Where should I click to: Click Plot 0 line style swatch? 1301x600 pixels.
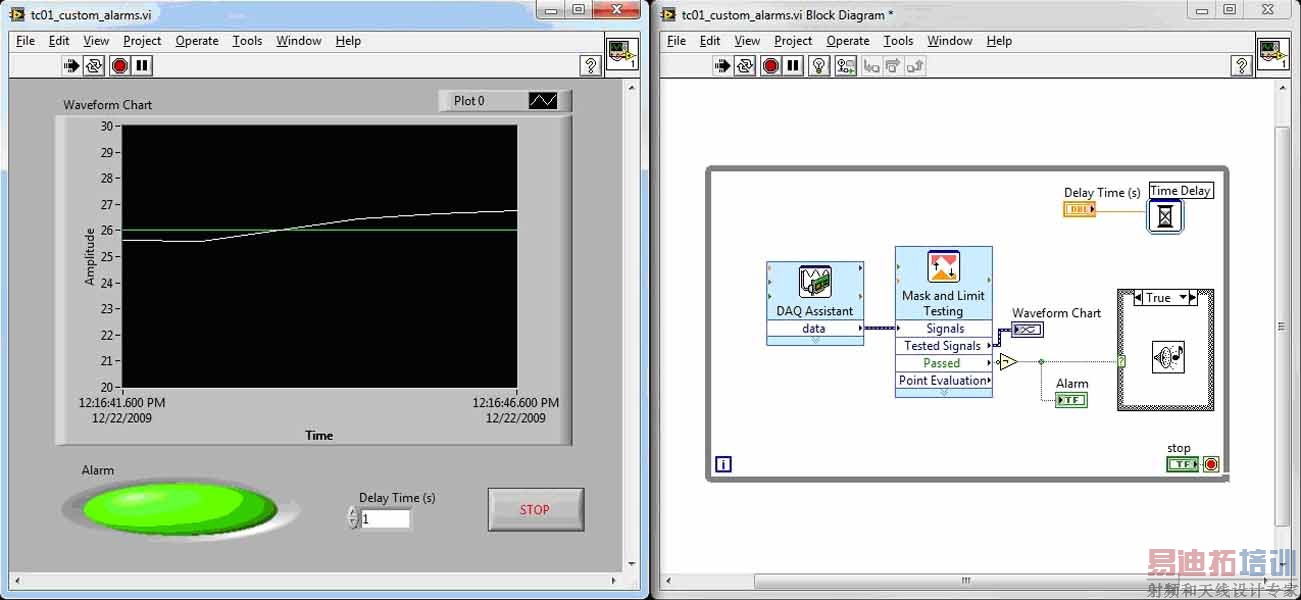pyautogui.click(x=543, y=101)
